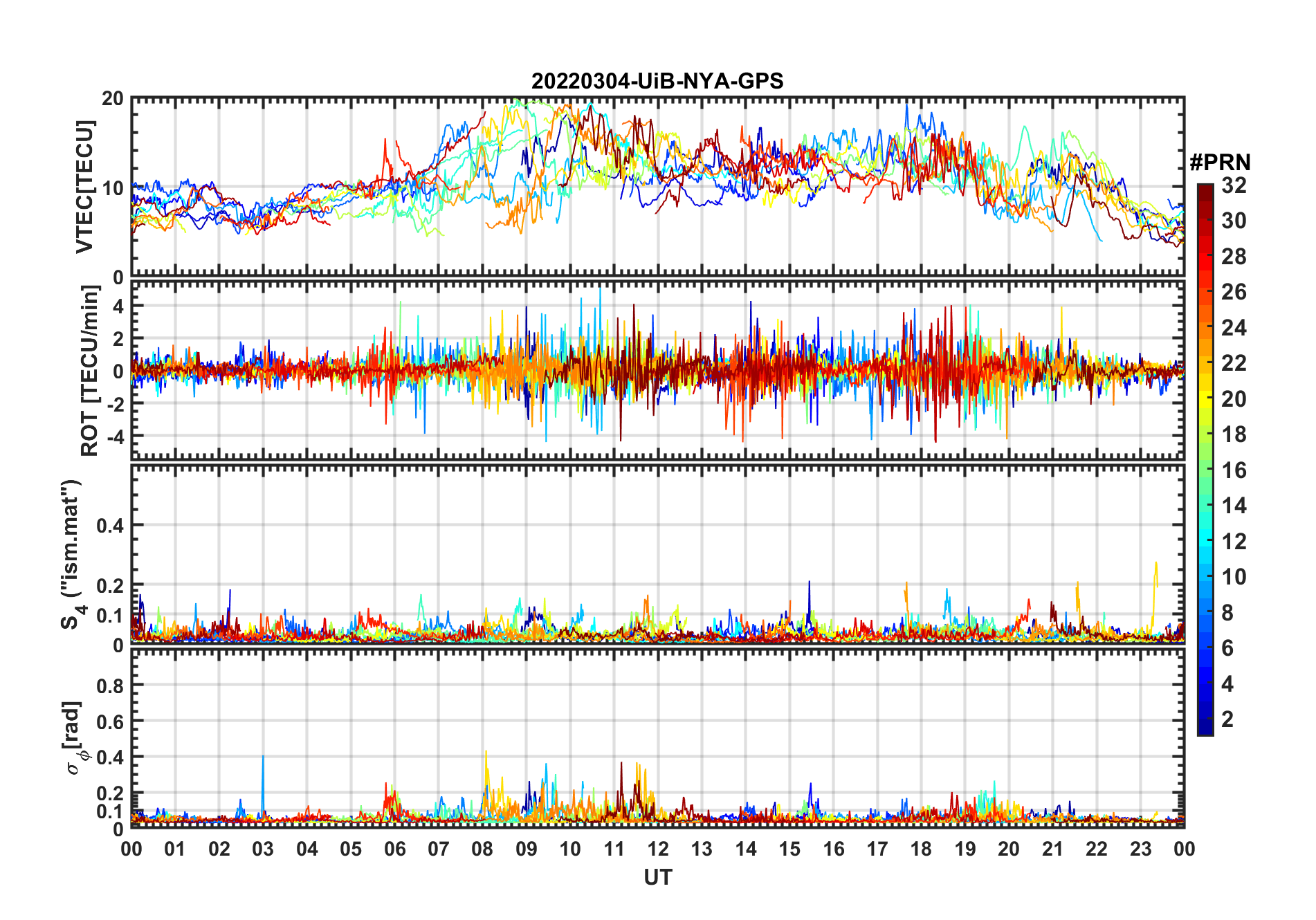Viewport: 1316px width, 920px height.
Task: Click colorbar tick label 16
Action: [1234, 470]
